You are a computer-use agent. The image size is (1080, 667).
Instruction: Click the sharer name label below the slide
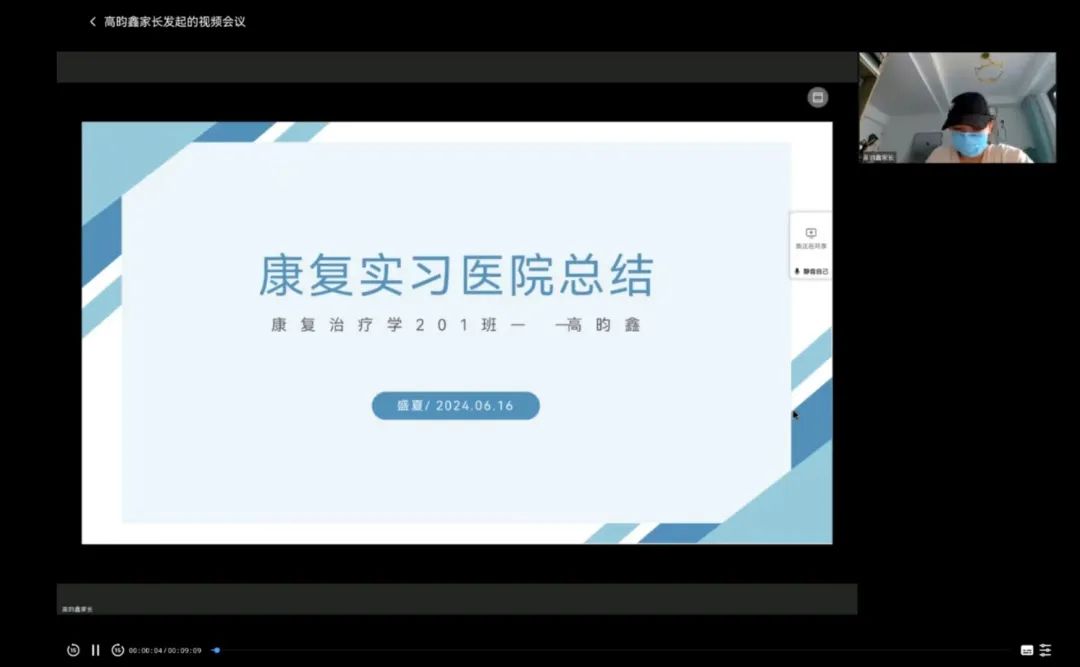[x=77, y=608]
